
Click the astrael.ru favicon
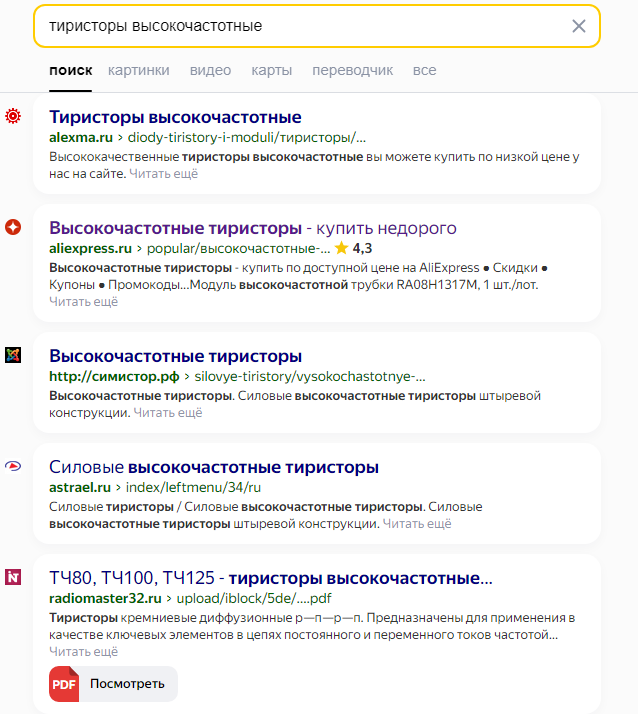[x=13, y=466]
